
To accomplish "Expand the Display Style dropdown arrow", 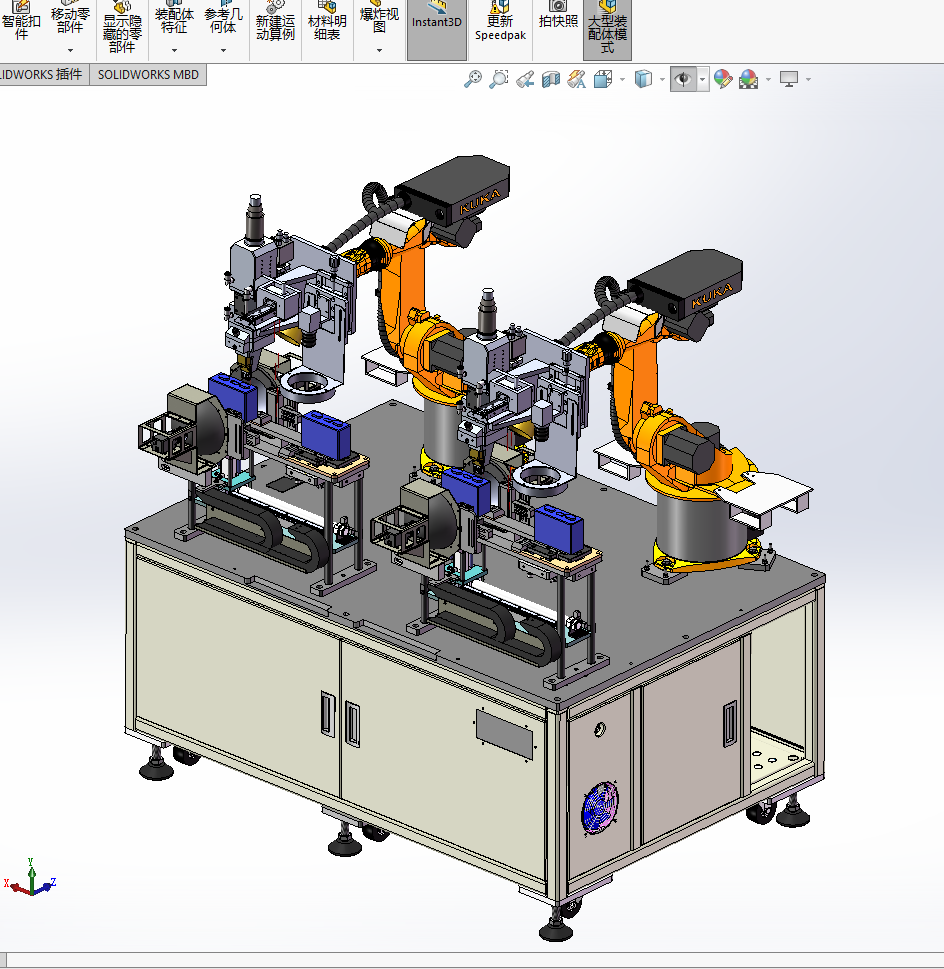I will coord(662,79).
